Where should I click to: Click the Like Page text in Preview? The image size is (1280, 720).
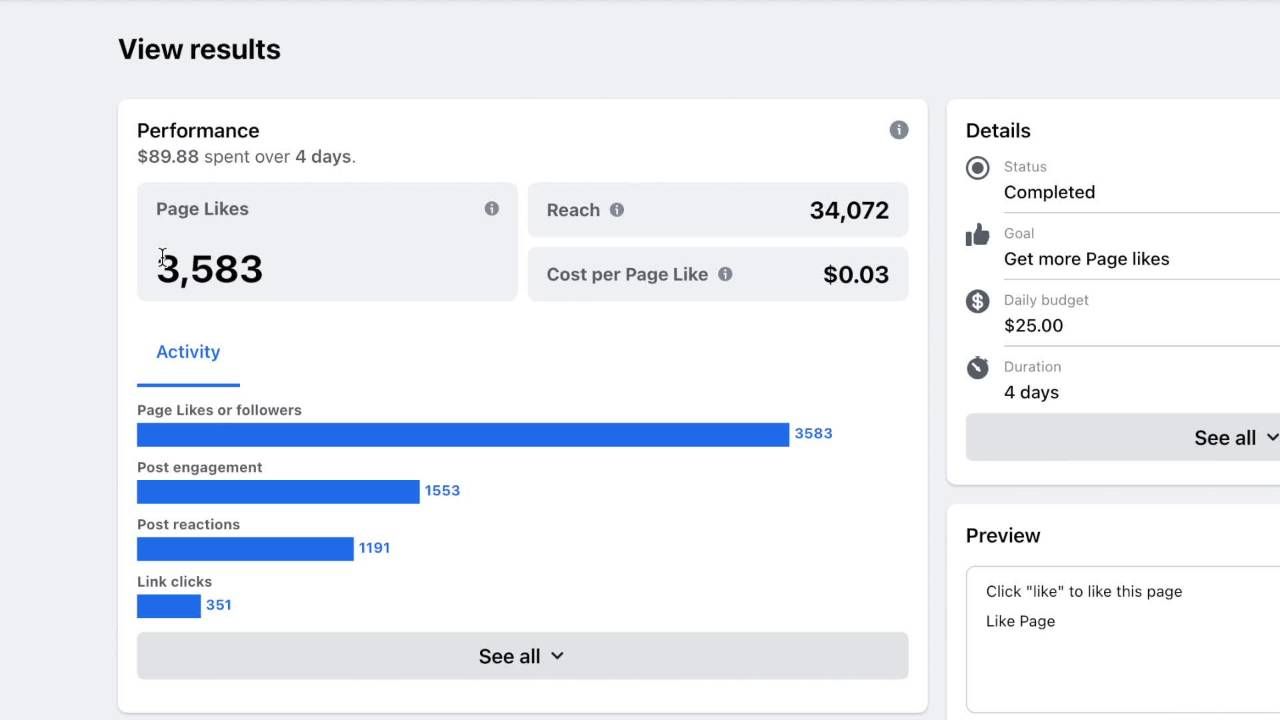point(1020,621)
